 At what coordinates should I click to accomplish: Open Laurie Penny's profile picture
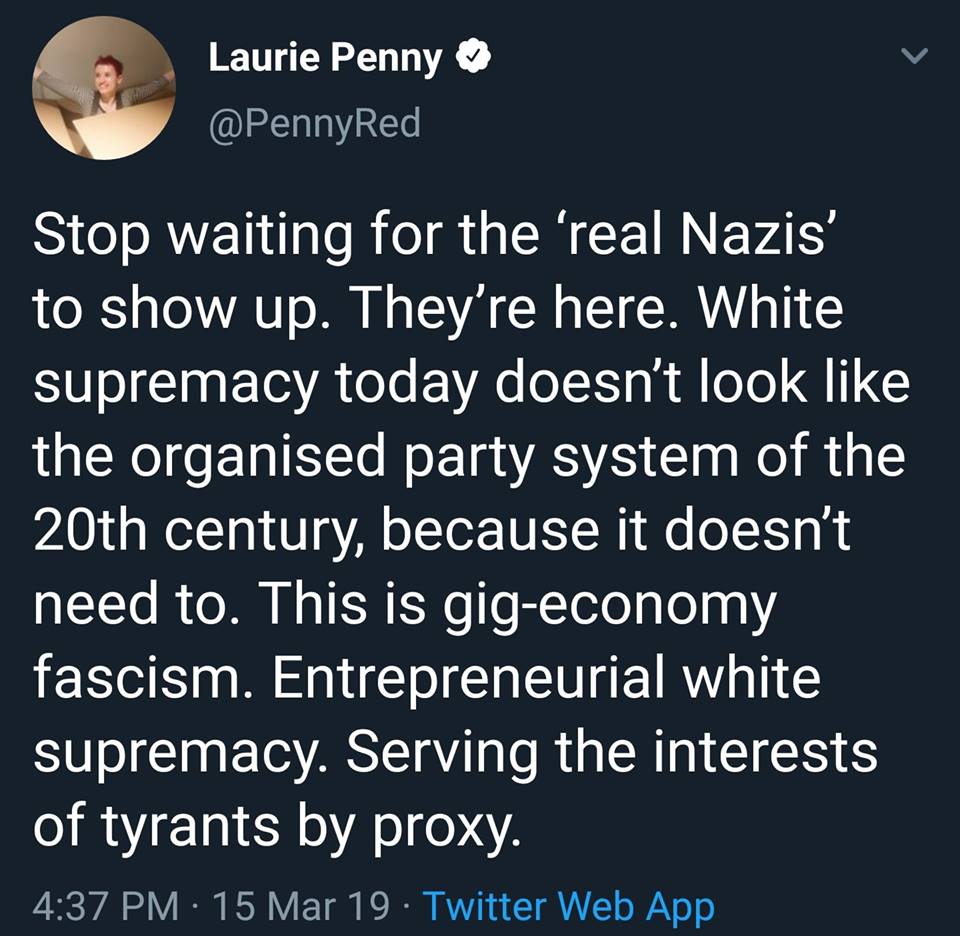pos(104,88)
